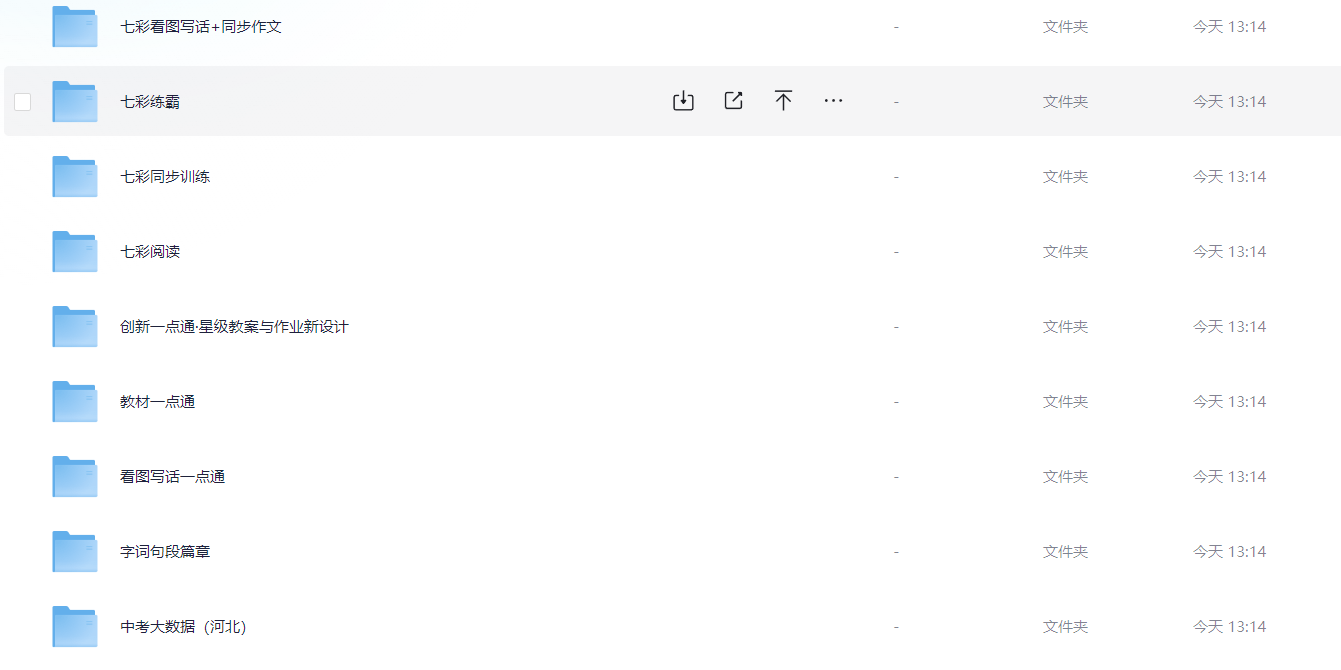The height and width of the screenshot is (670, 1341).
Task: Click the 文件夹 type cell of 七彩同步训练
Action: 1065,177
